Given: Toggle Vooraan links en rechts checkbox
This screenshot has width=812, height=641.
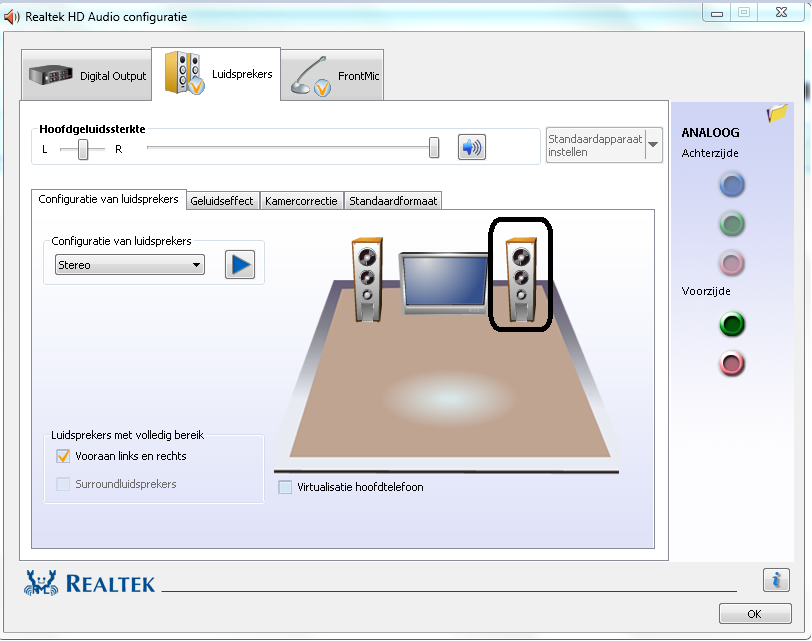Looking at the screenshot, I should (x=63, y=456).
